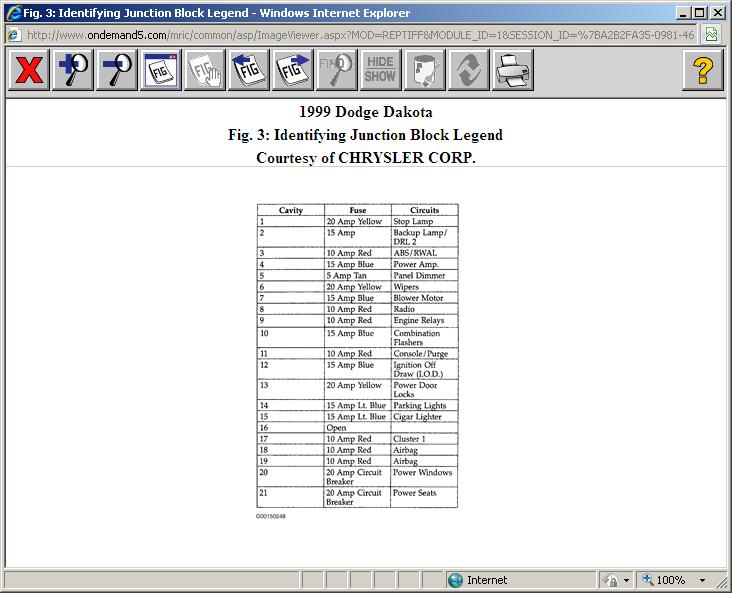Zoom in with the plus magnifier icon
Screen dimensions: 732x593
(x=73, y=70)
